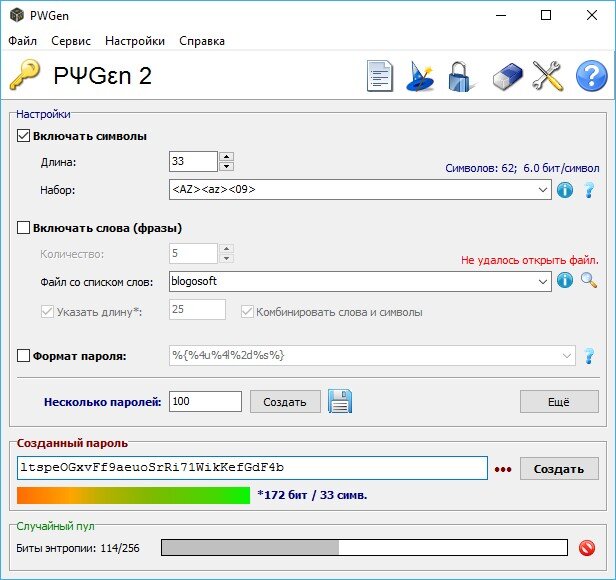Enable 'Формат пароля' checkbox
This screenshot has height=580, width=616.
coord(23,356)
